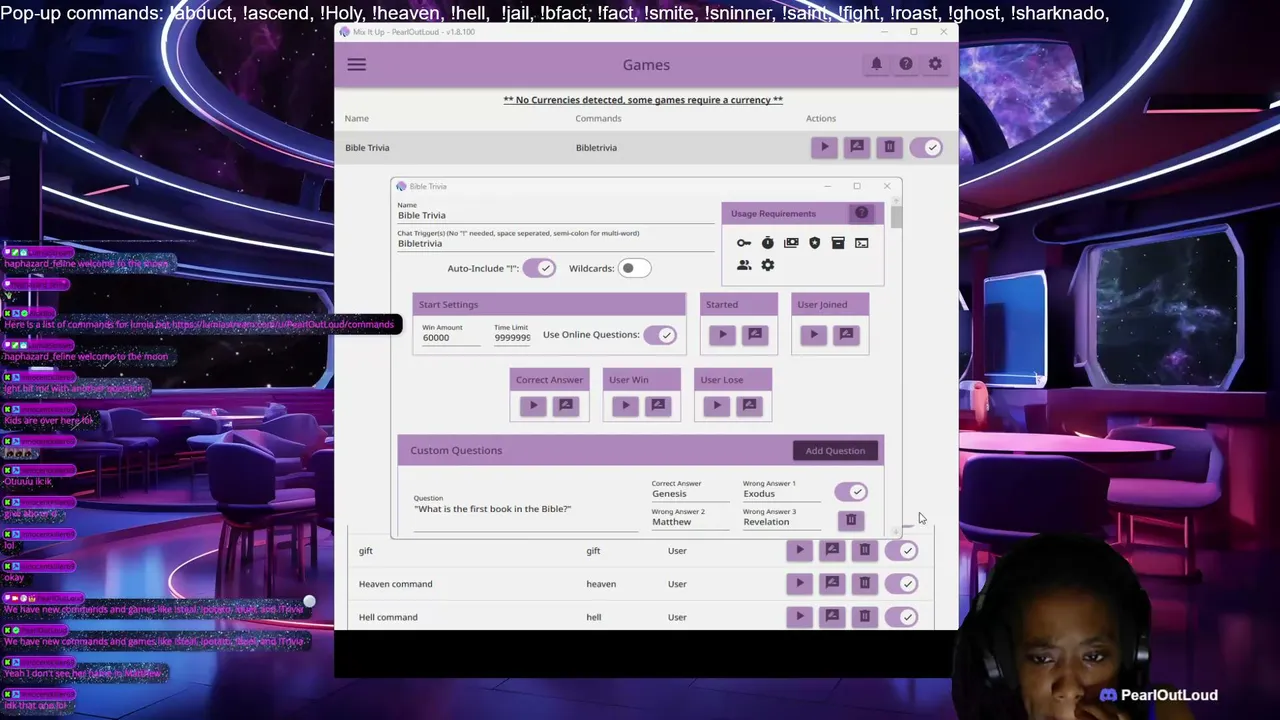Open Mix It Up settings gear in header

(x=935, y=64)
